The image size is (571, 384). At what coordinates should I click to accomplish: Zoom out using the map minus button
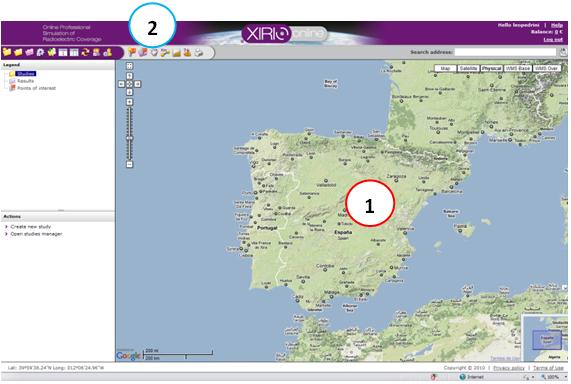click(129, 165)
